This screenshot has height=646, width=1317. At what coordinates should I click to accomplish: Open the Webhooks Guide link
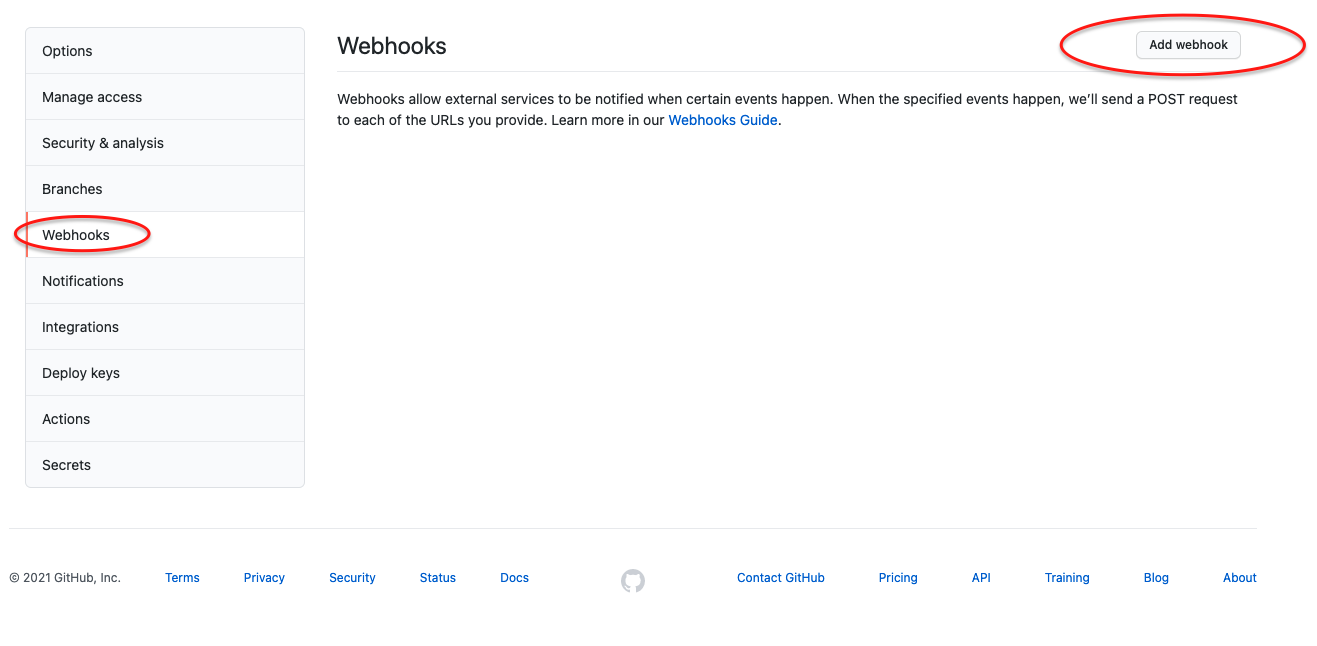point(722,119)
